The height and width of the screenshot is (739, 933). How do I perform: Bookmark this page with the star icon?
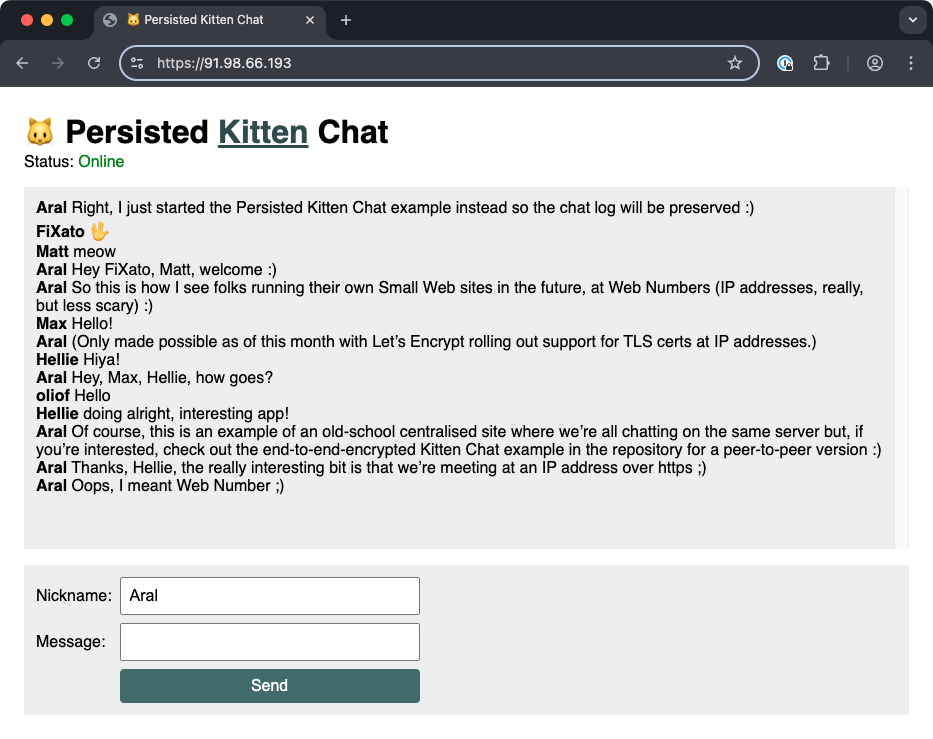click(x=735, y=63)
